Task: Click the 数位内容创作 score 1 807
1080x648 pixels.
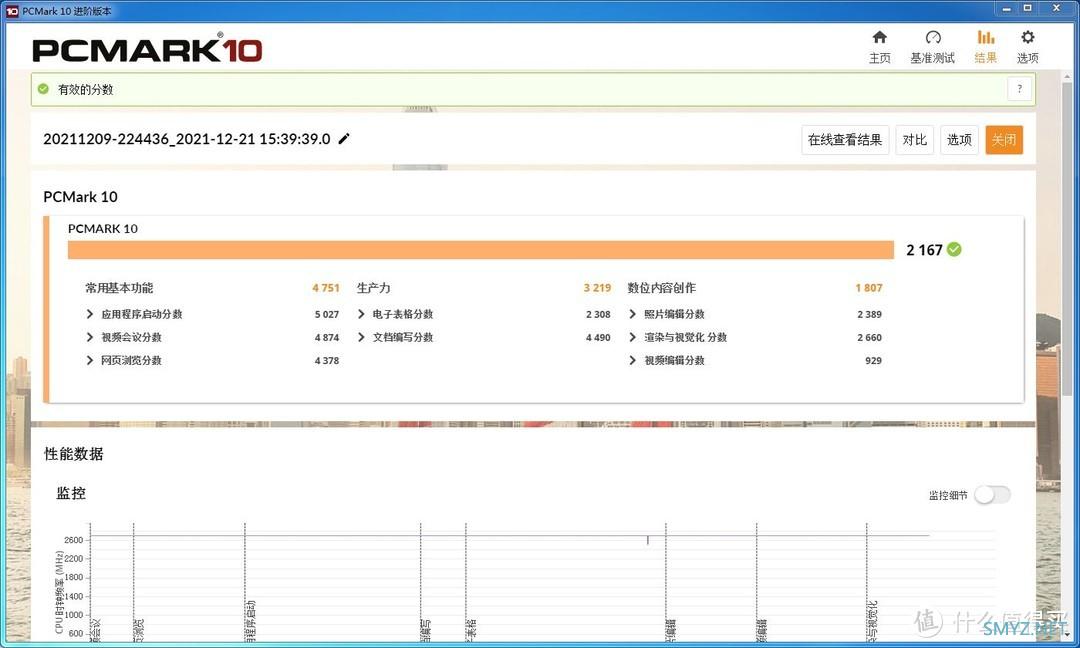Action: (869, 288)
